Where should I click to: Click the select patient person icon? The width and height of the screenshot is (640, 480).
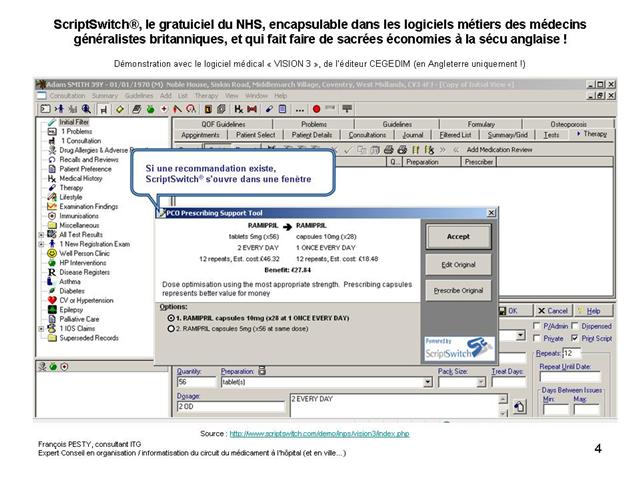60,109
